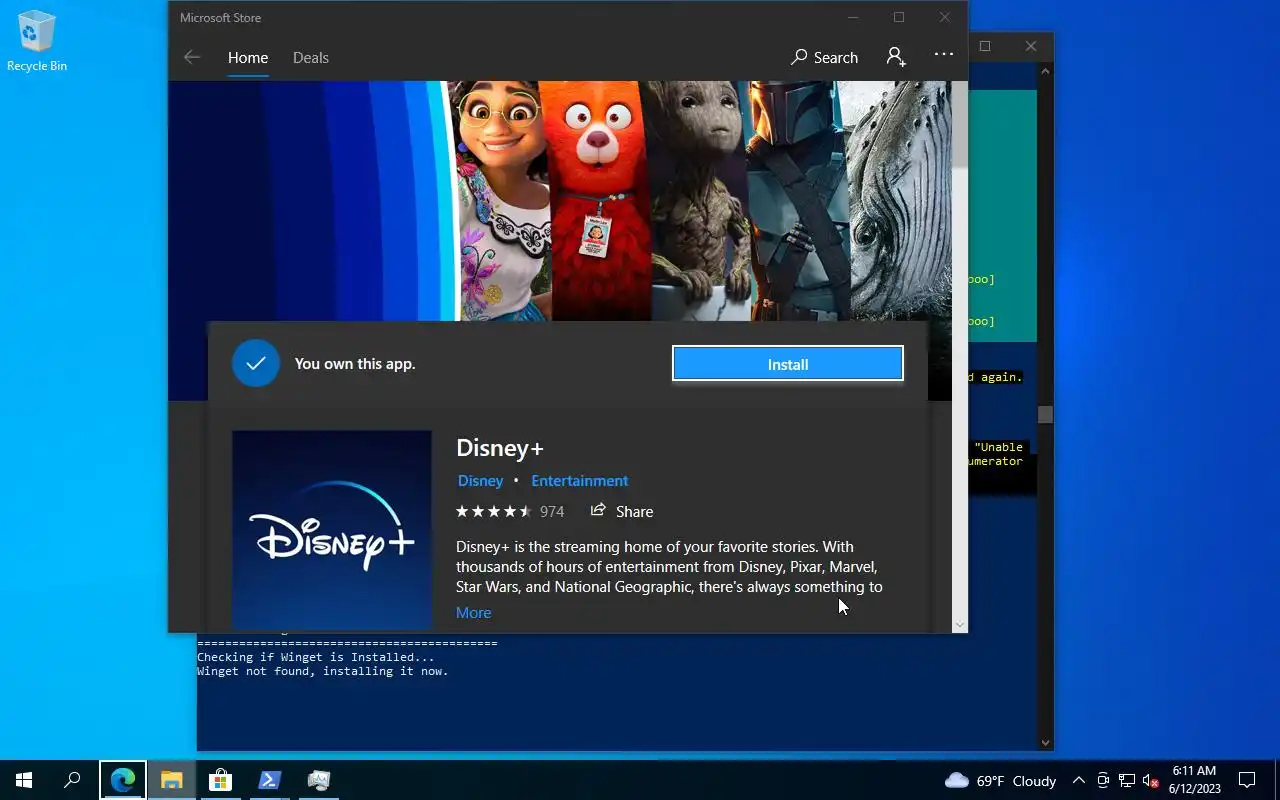Close the background PowerShell window

click(1031, 46)
